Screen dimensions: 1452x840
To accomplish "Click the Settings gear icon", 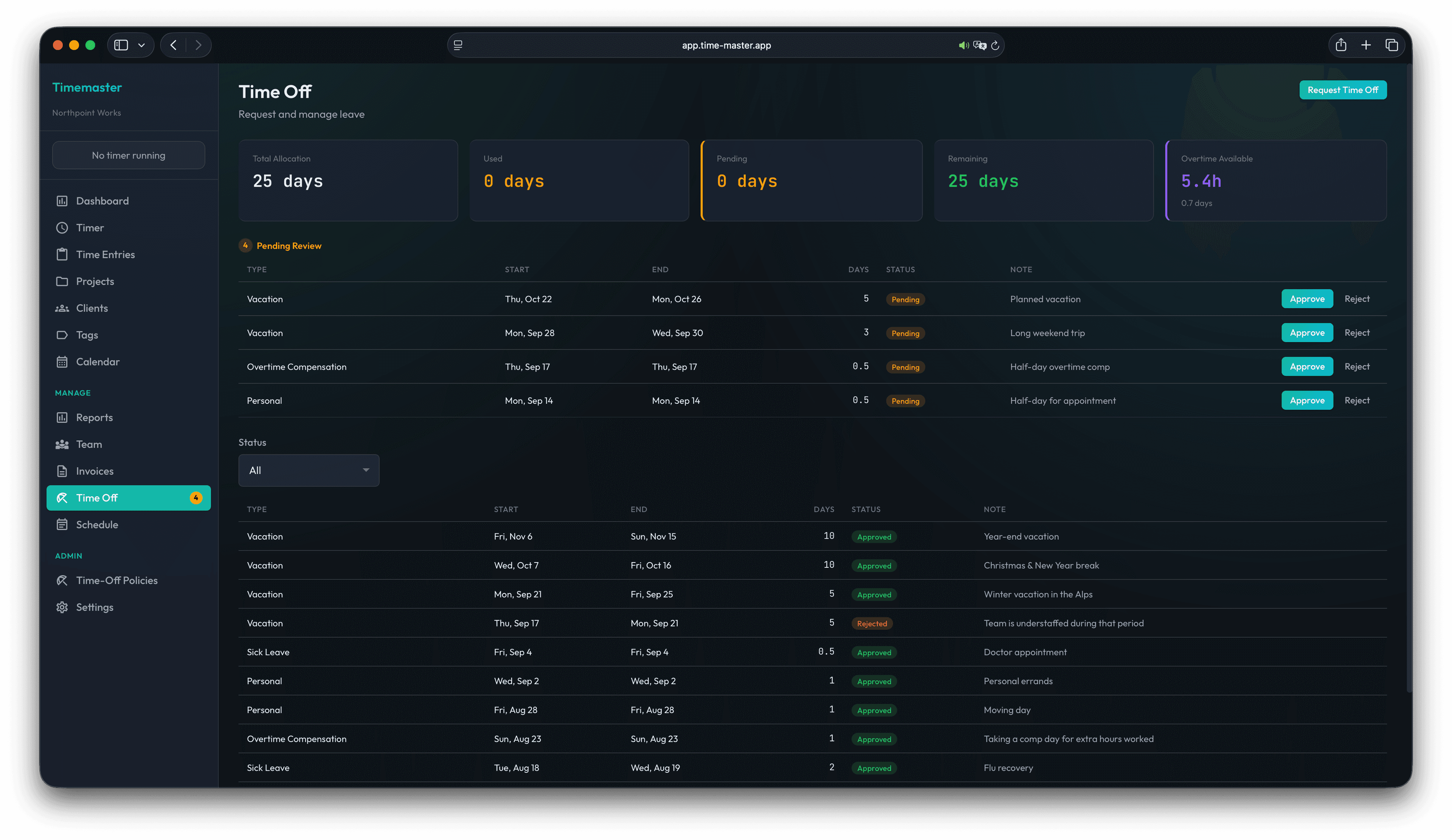I will click(x=62, y=607).
